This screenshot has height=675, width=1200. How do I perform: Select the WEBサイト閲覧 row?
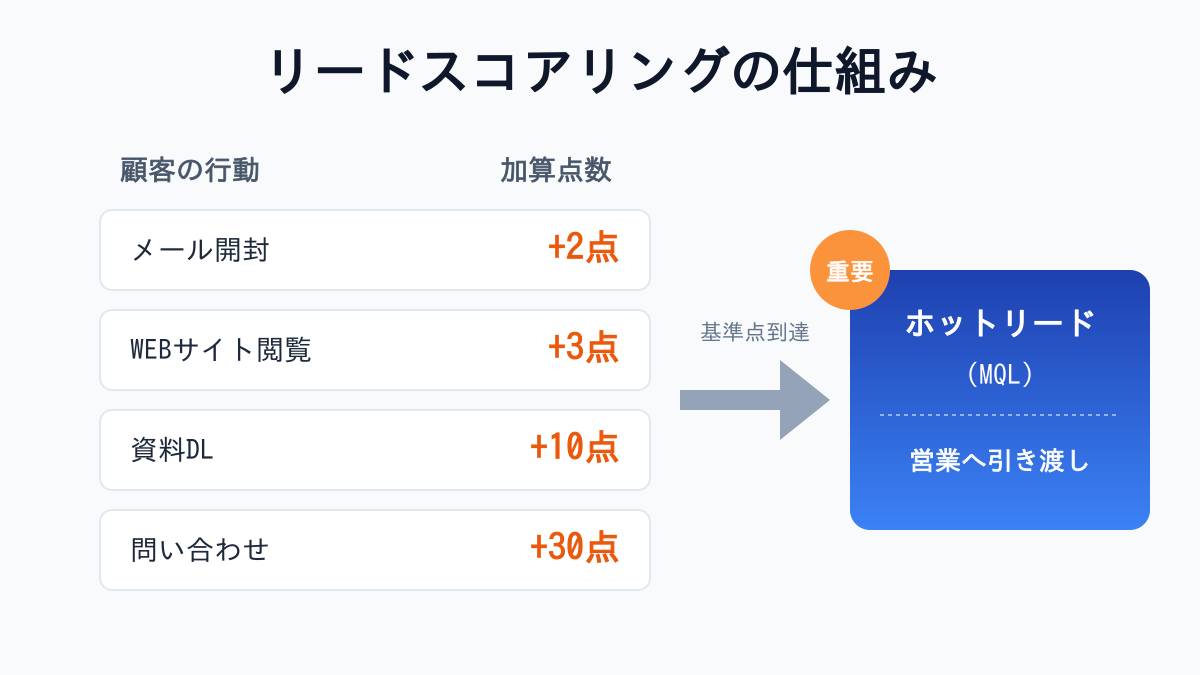tap(375, 350)
